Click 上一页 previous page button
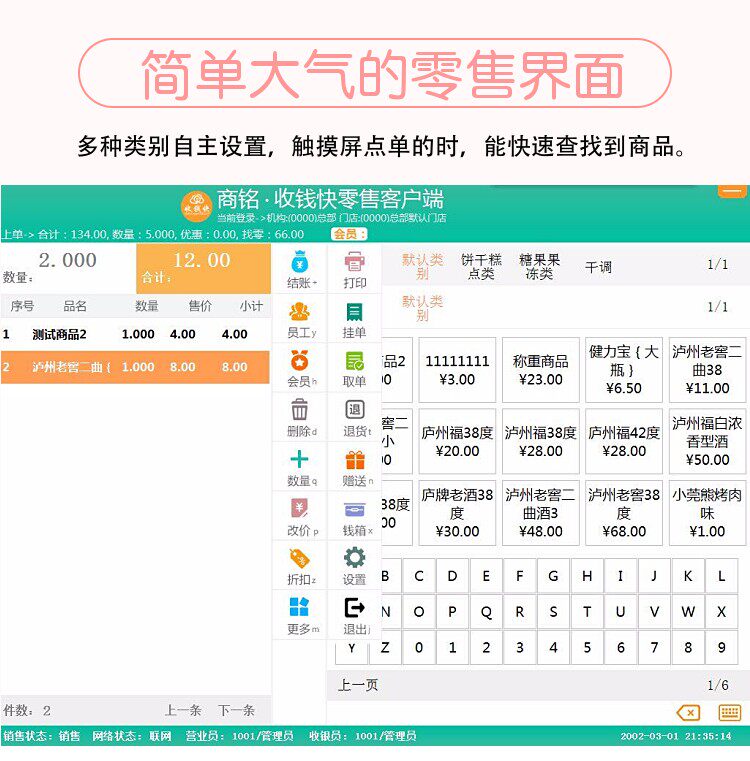This screenshot has width=750, height=761. pos(358,685)
